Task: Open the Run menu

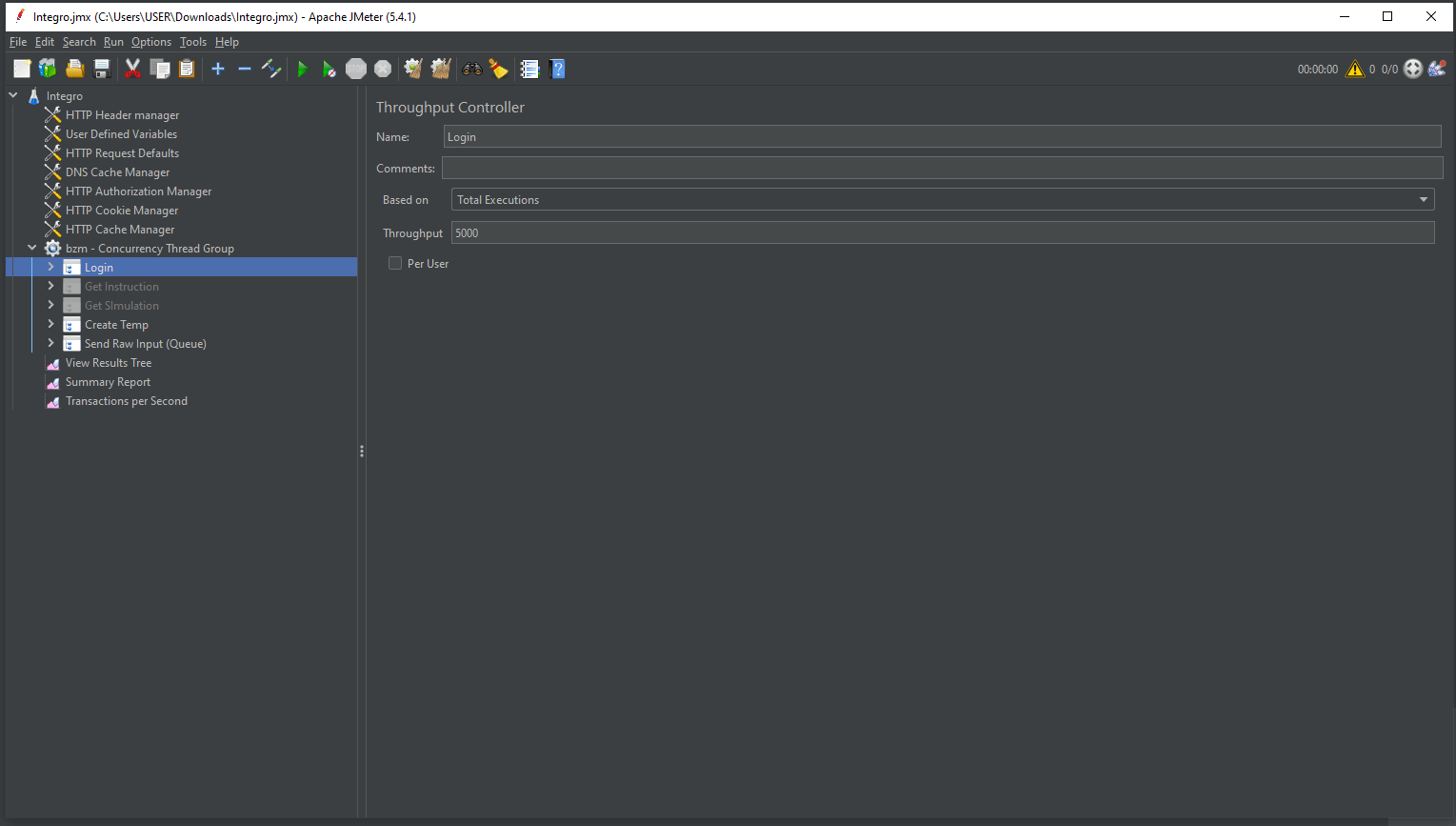Action: pos(113,41)
